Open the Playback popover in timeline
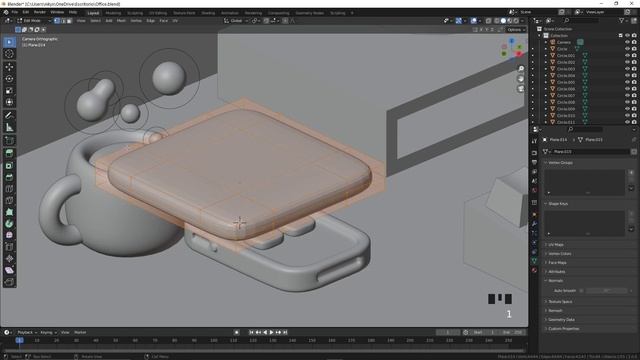Image resolution: width=640 pixels, height=360 pixels. [x=27, y=332]
